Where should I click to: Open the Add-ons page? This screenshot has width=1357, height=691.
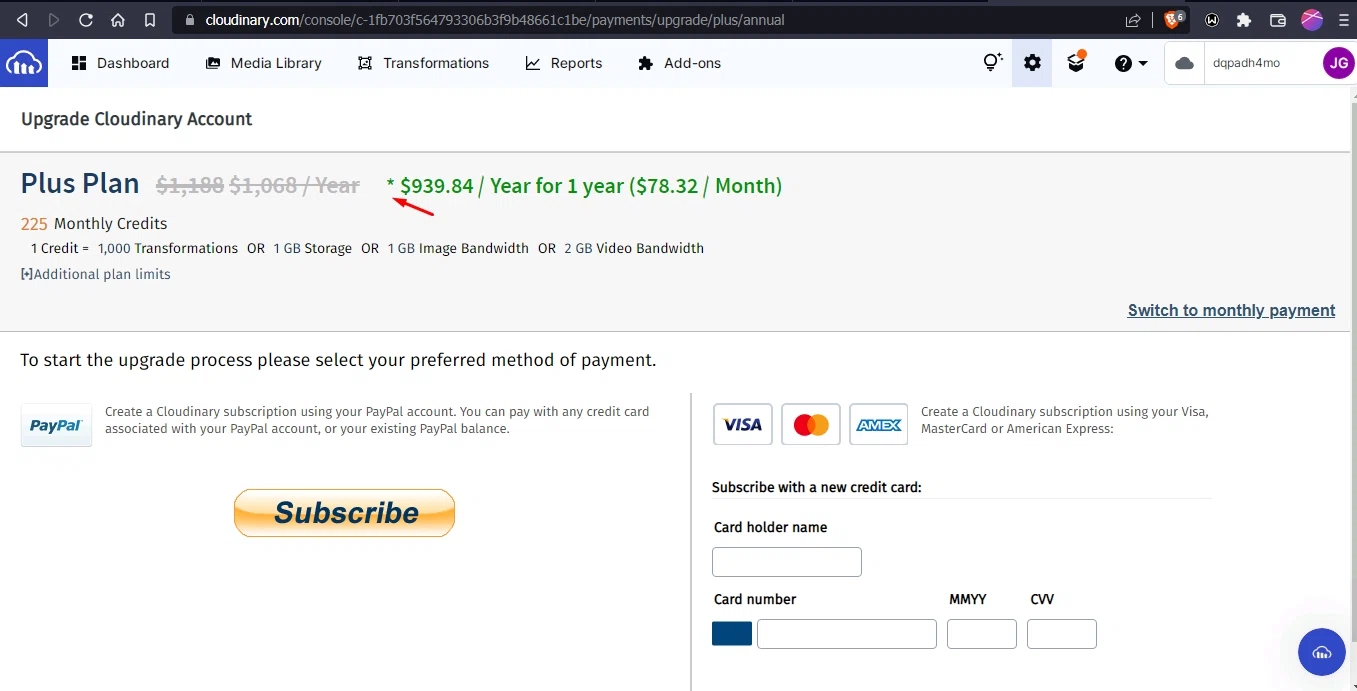pyautogui.click(x=679, y=63)
